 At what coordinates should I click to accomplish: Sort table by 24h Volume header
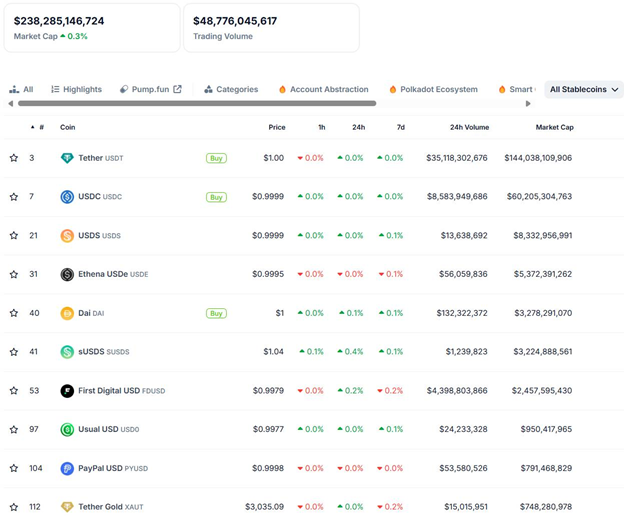[x=469, y=127]
